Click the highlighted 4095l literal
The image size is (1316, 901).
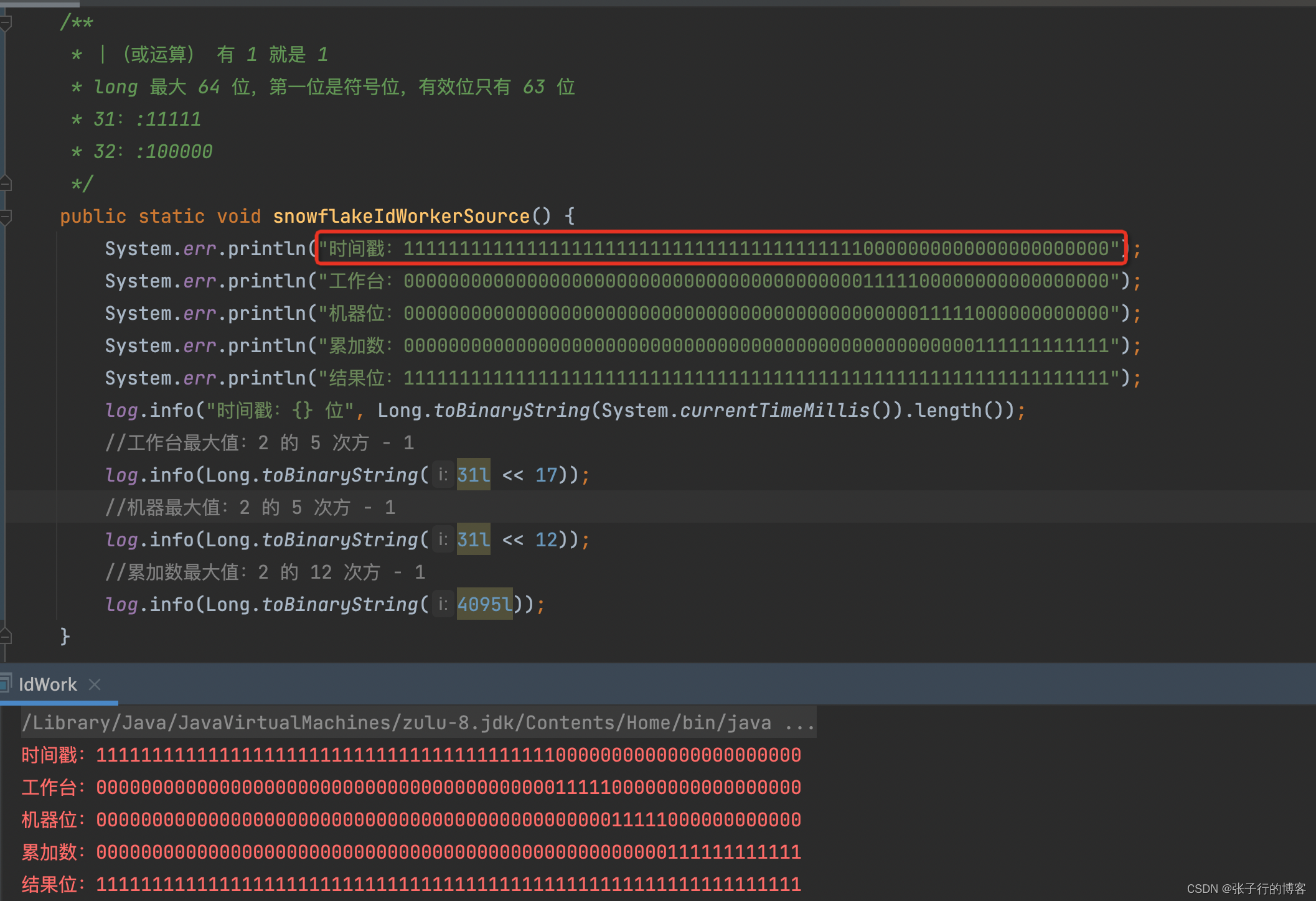coord(484,604)
